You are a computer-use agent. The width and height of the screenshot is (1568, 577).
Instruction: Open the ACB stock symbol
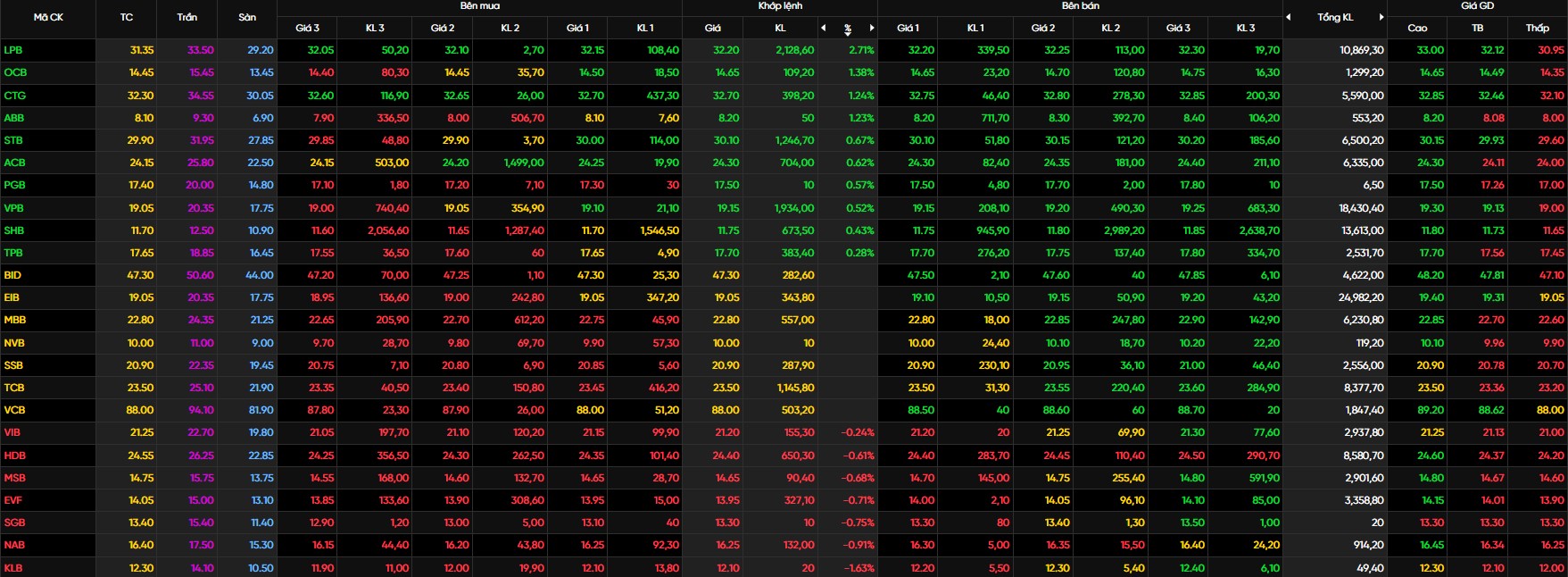14,163
